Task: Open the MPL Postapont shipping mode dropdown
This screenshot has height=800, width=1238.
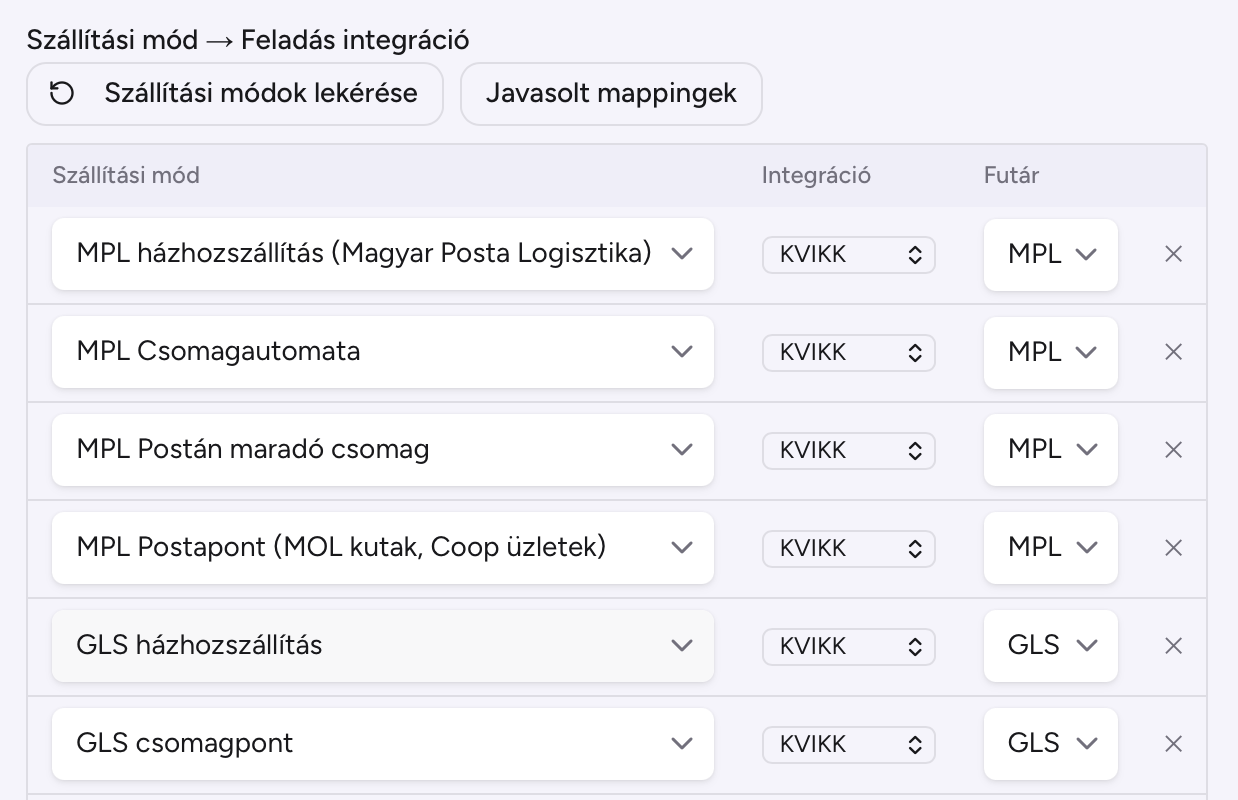Action: pyautogui.click(x=383, y=548)
